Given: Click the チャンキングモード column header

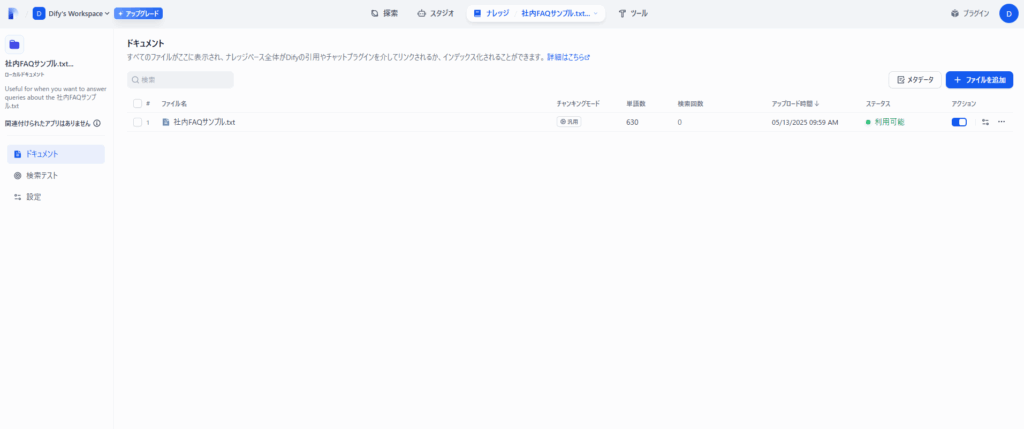Looking at the screenshot, I should tap(578, 103).
